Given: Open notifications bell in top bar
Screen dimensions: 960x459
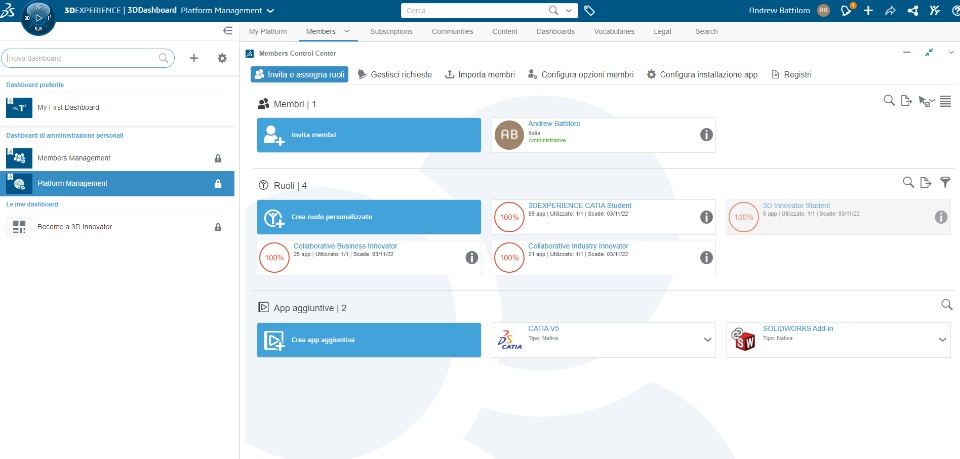Looking at the screenshot, I should pyautogui.click(x=847, y=10).
